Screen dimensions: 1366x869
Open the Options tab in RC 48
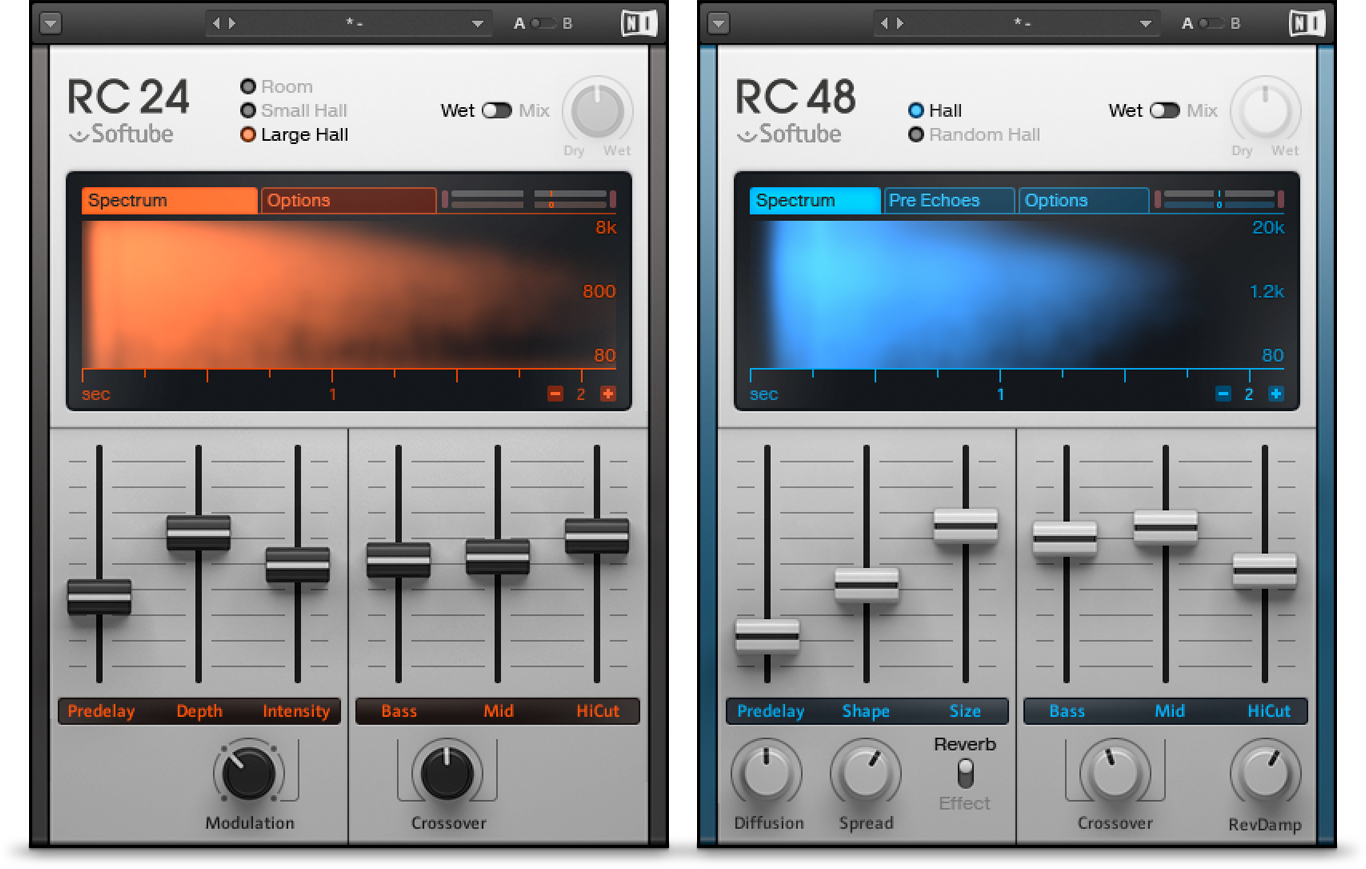coord(1084,200)
